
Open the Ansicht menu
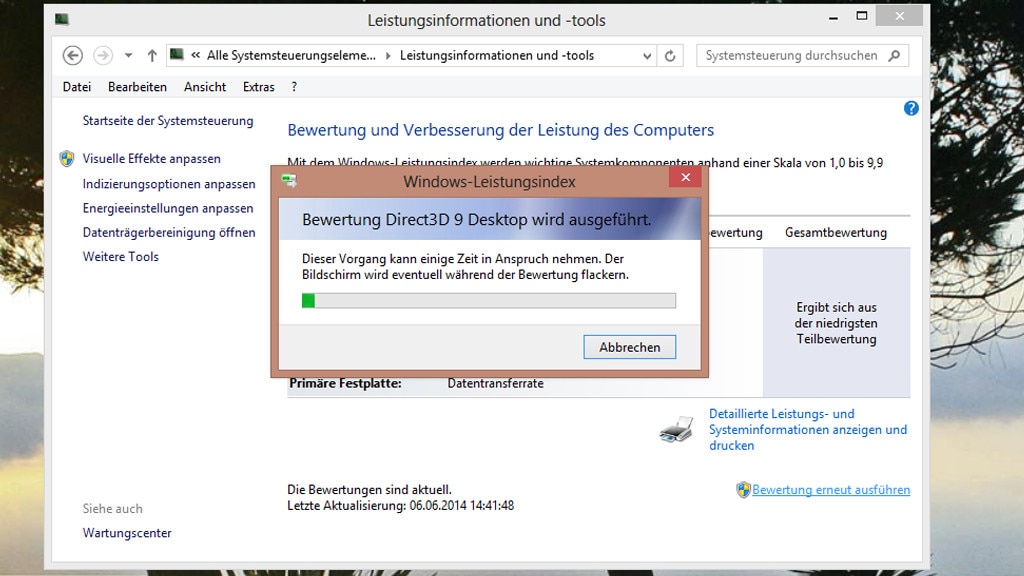204,87
